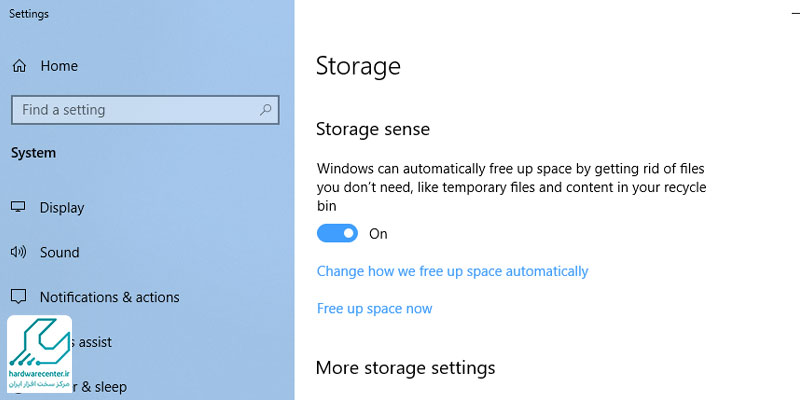The height and width of the screenshot is (400, 800).
Task: Focus the Find a setting search field
Action: (x=145, y=110)
